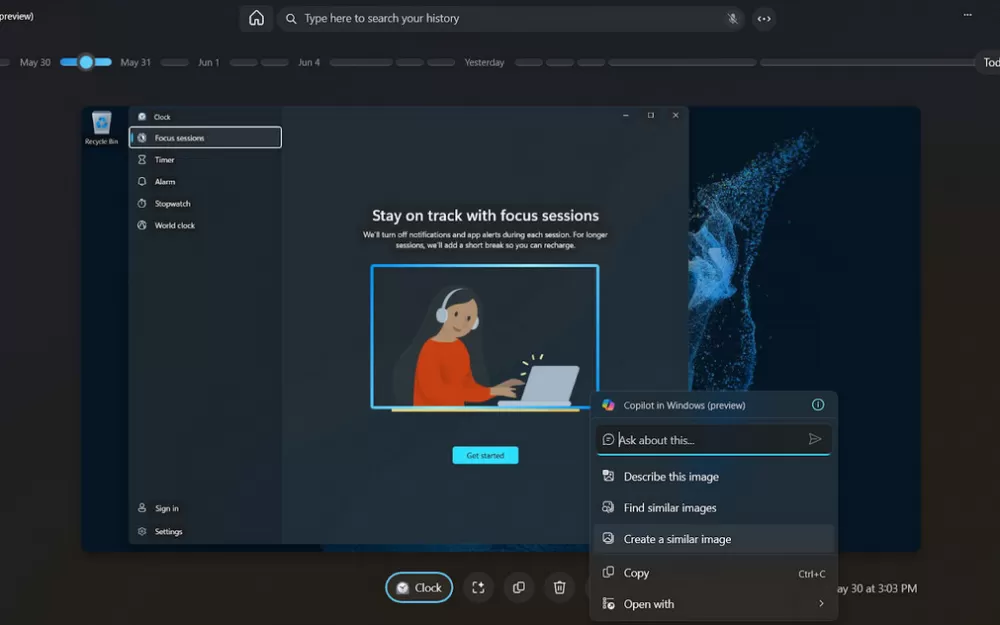Select the May 30 timeline slider handle

click(86, 62)
